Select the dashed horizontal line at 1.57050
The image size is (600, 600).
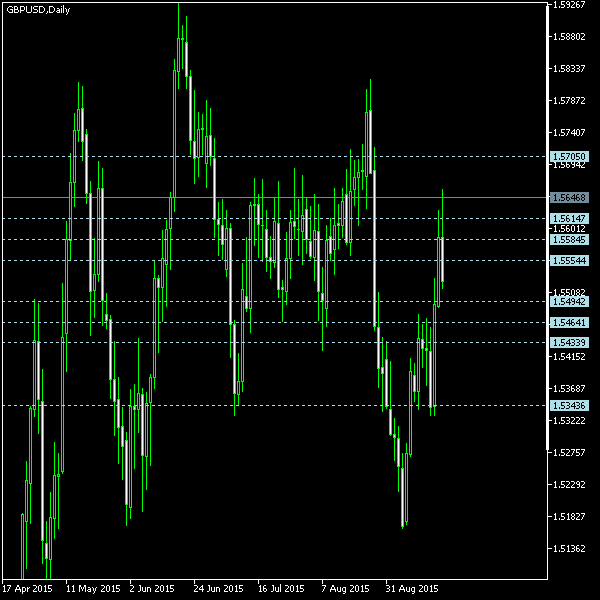pos(275,157)
